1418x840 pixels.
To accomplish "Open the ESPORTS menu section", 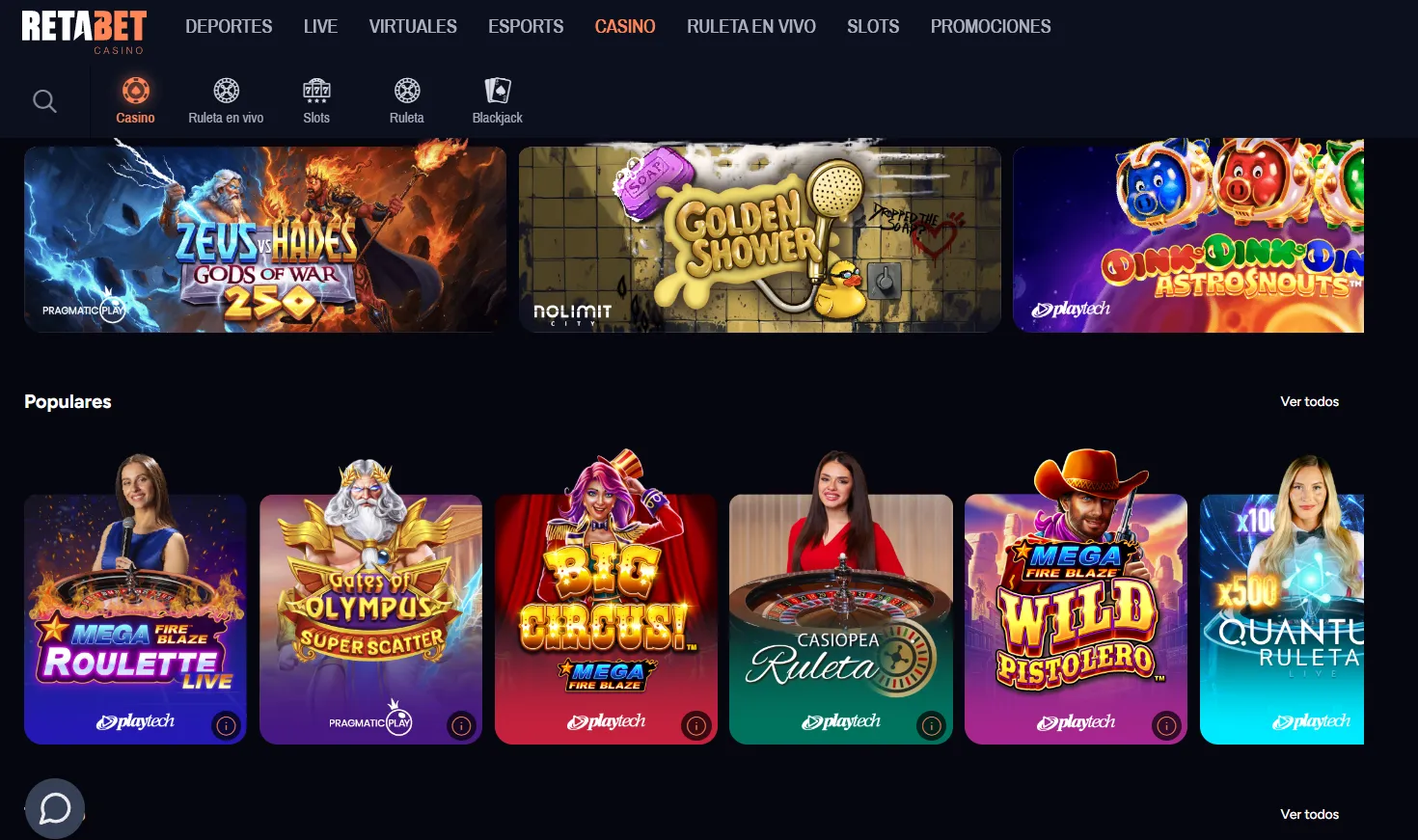I will coord(526,26).
